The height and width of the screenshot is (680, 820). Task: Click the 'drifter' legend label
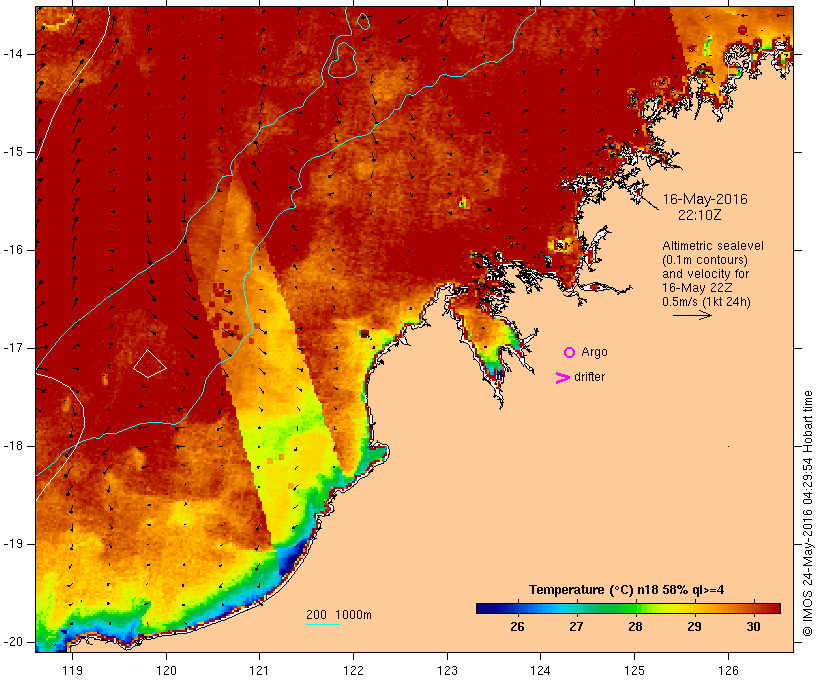click(589, 377)
